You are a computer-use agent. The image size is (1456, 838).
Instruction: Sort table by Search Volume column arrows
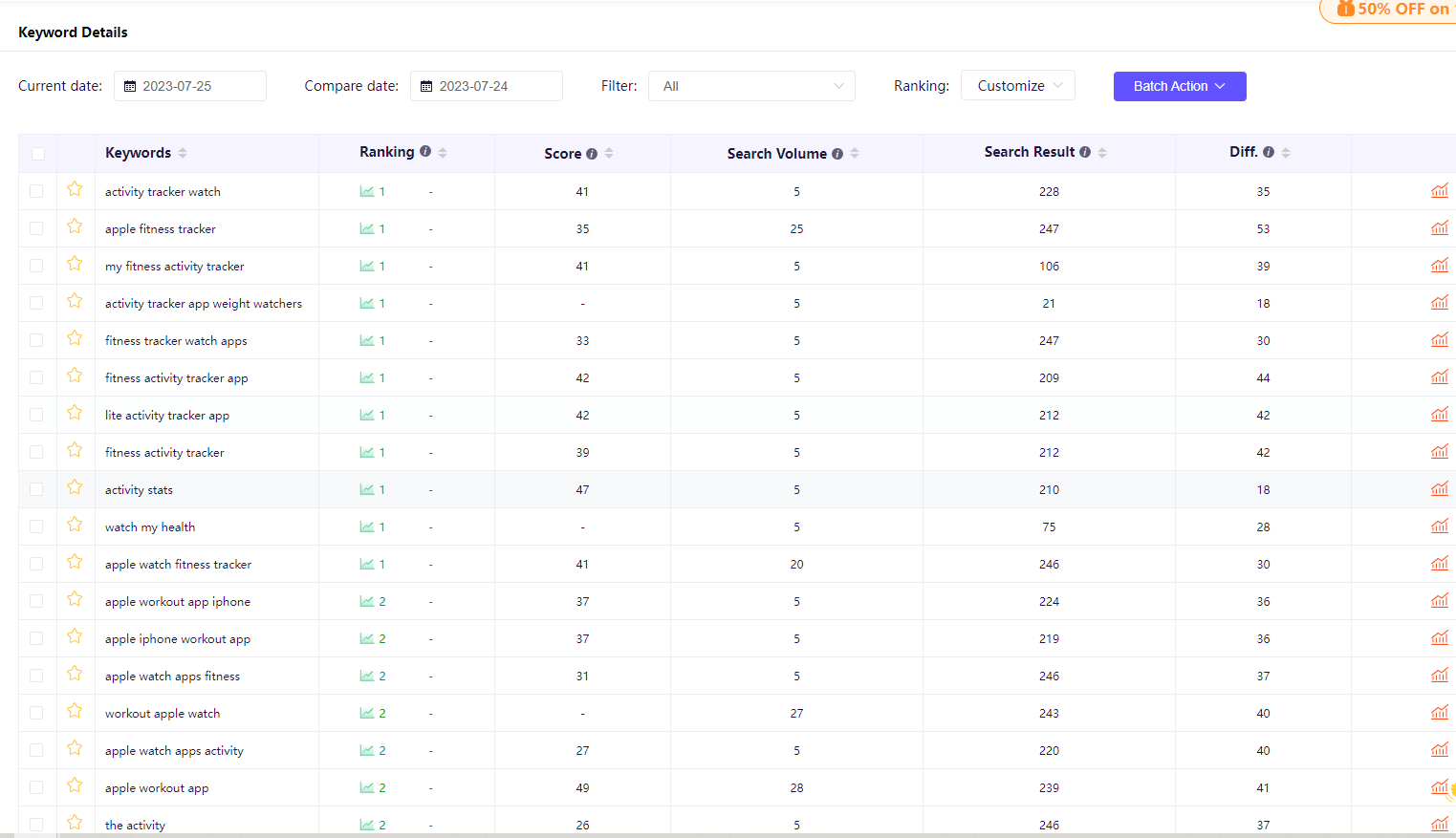(x=855, y=153)
